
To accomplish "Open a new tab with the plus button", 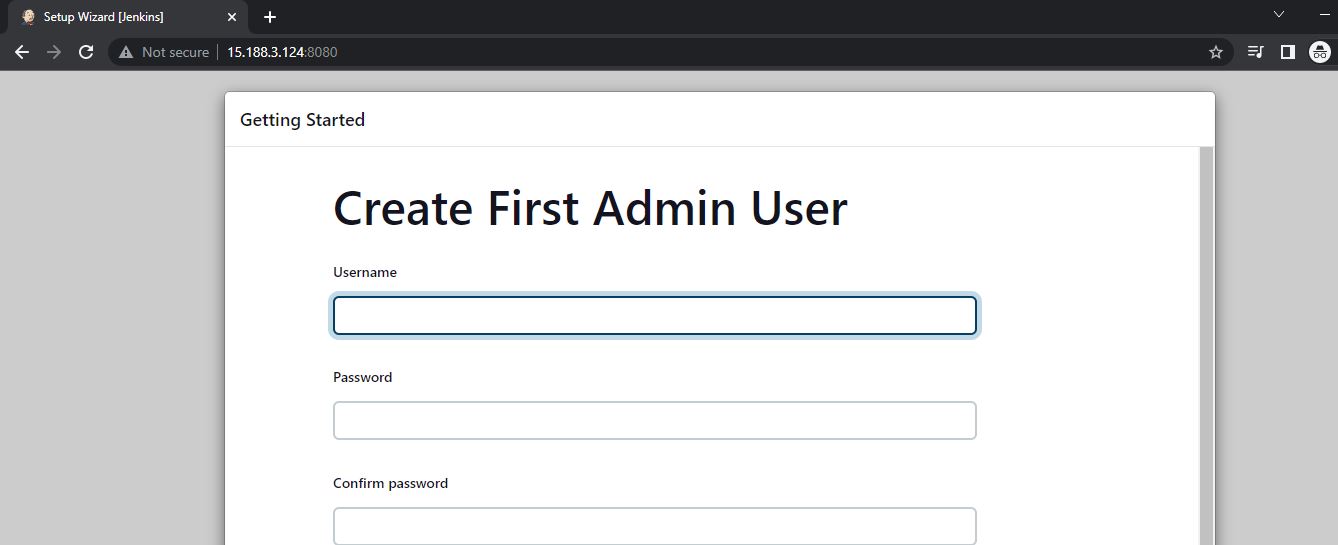I will pyautogui.click(x=270, y=17).
